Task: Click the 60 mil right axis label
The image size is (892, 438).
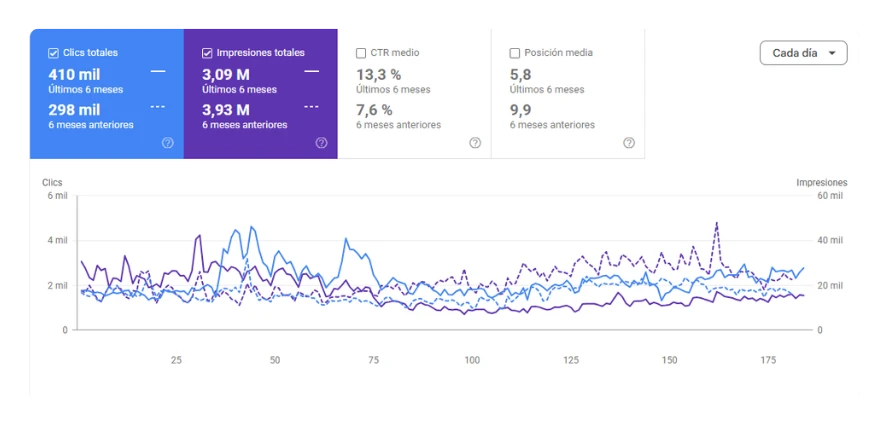Action: point(830,196)
